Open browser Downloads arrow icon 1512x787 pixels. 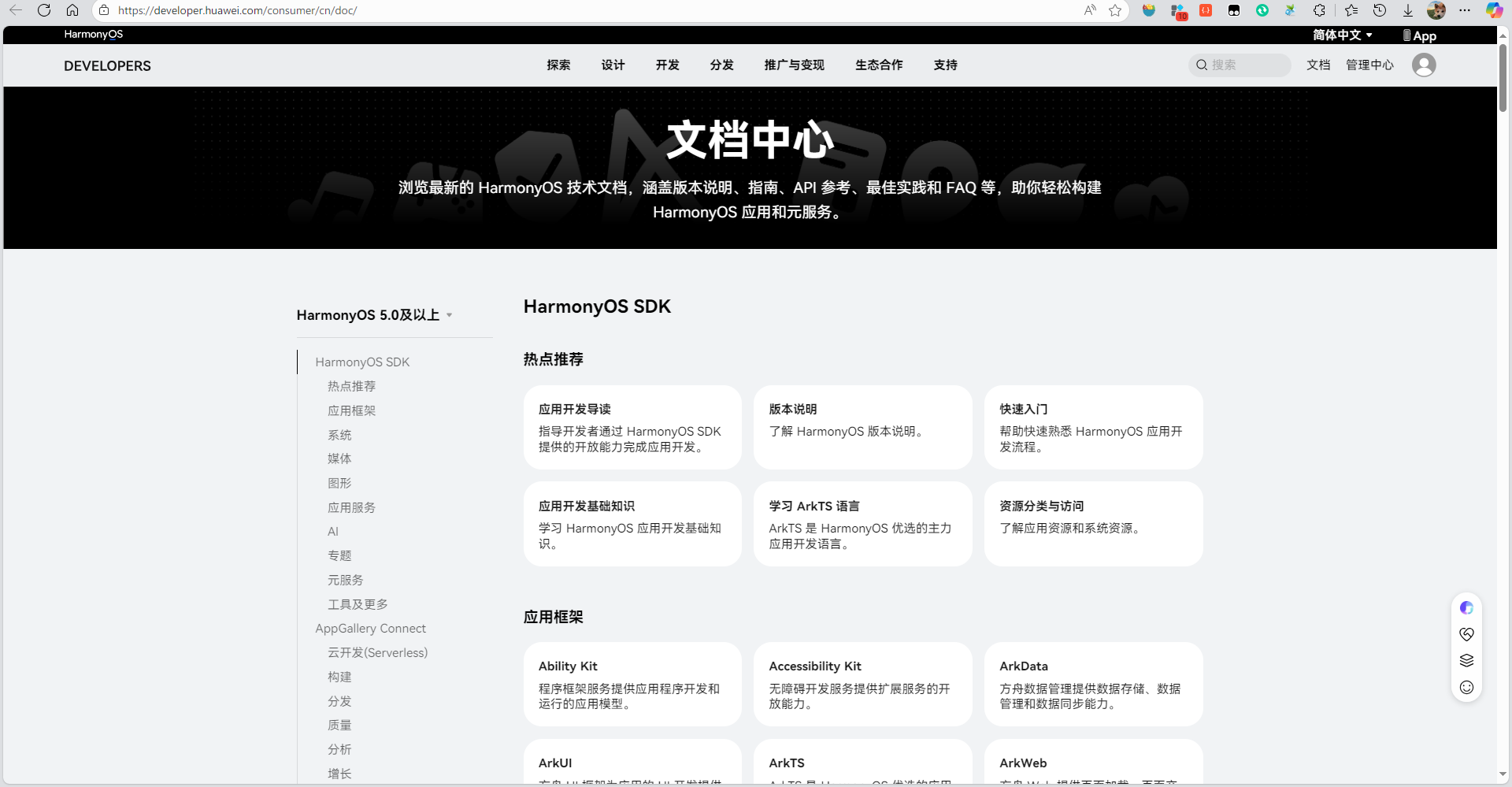click(x=1408, y=10)
